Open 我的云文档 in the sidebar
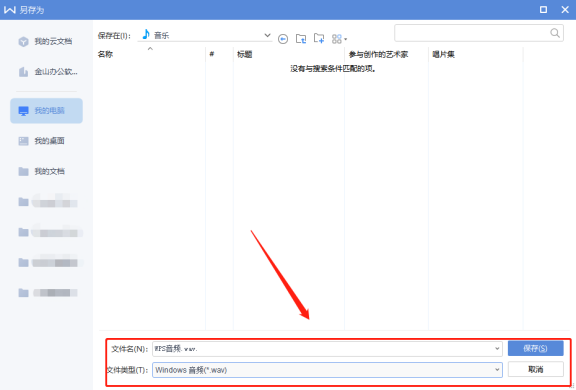 pyautogui.click(x=46, y=41)
